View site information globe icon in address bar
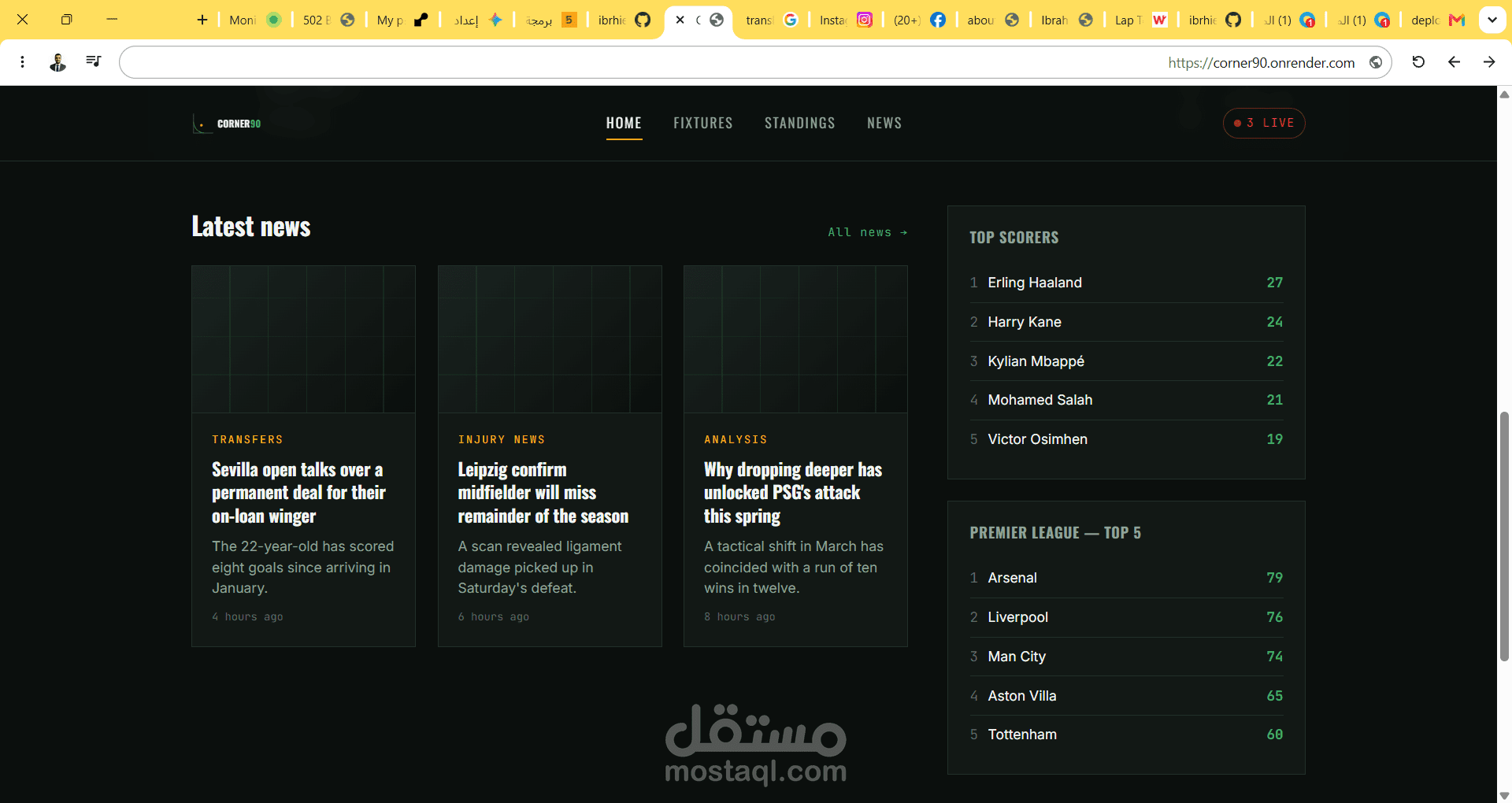Image resolution: width=1512 pixels, height=803 pixels. [1376, 62]
